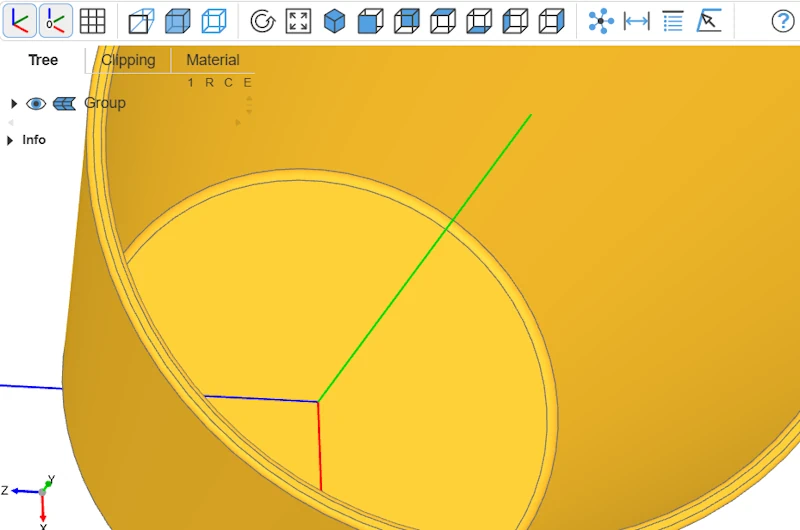This screenshot has width=800, height=530.
Task: Open the properties list tool
Action: [673, 20]
